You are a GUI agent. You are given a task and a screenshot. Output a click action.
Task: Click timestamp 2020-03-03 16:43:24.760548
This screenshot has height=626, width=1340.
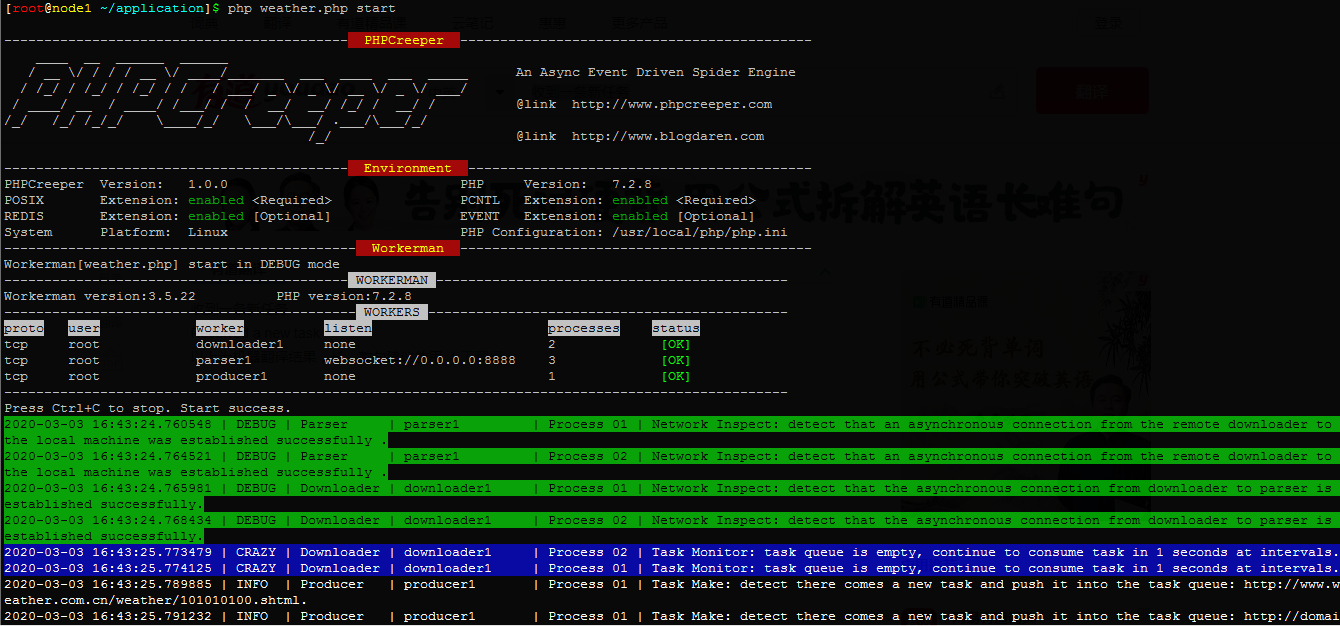coord(108,424)
